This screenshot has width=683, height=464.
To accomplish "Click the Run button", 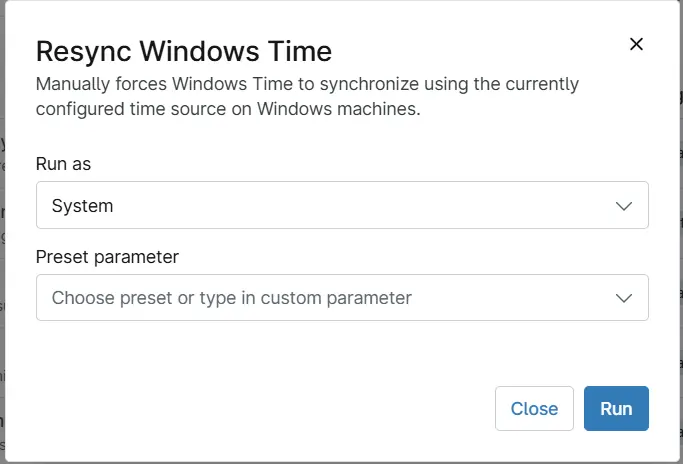I will pyautogui.click(x=616, y=408).
